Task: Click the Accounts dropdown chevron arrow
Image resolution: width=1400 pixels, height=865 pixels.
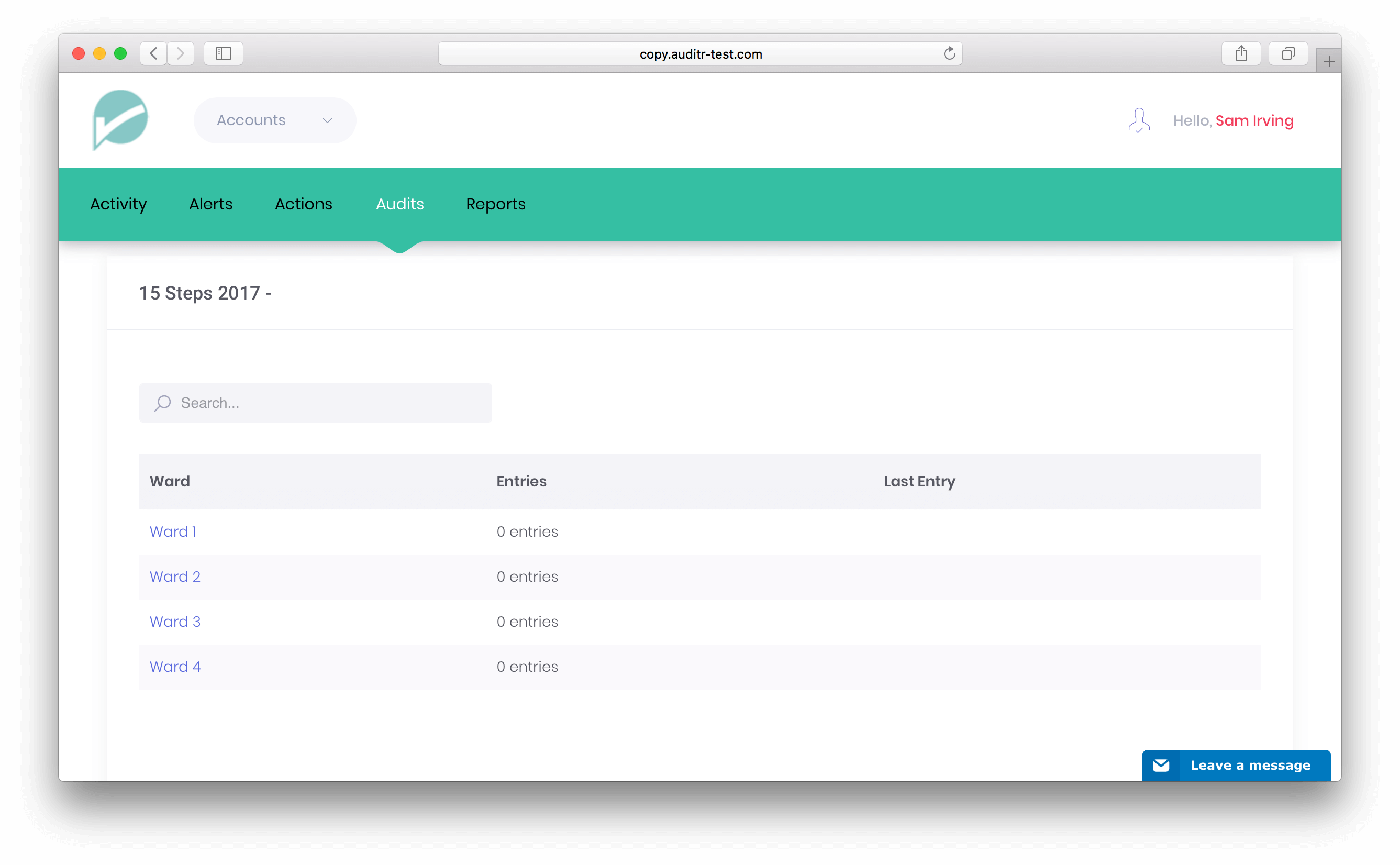Action: (327, 121)
